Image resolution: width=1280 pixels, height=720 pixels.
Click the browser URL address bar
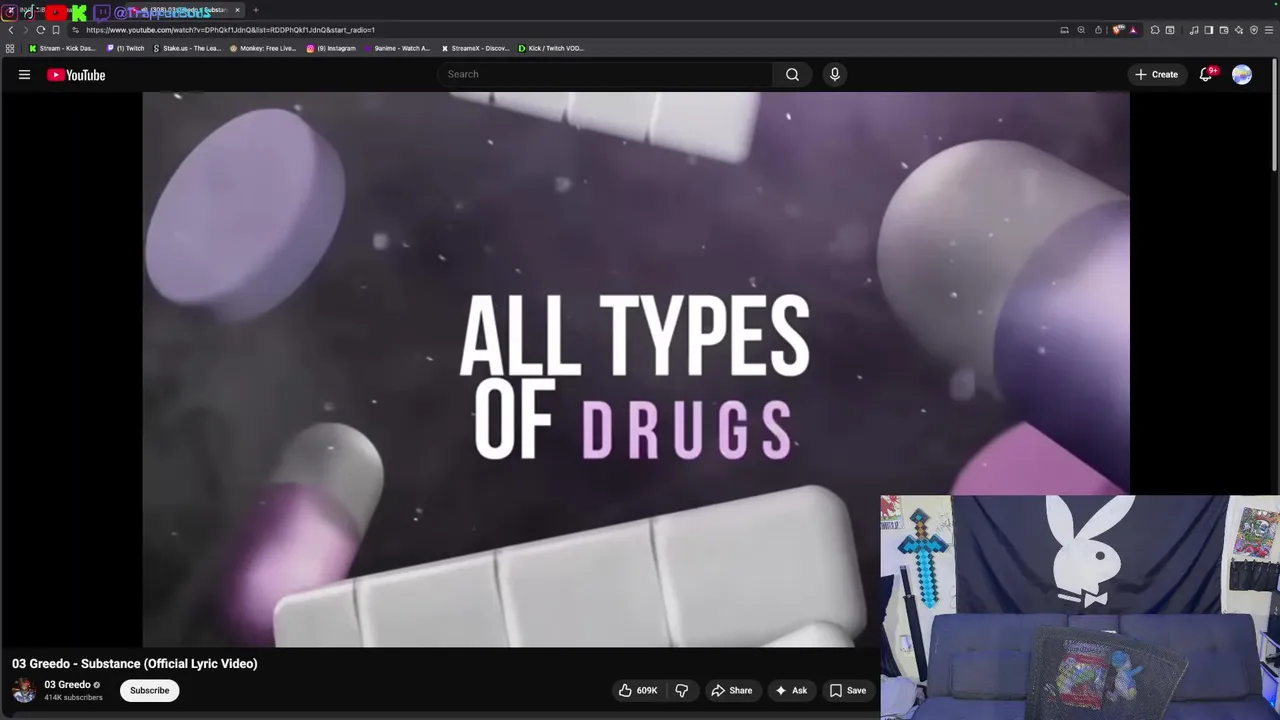(x=560, y=30)
